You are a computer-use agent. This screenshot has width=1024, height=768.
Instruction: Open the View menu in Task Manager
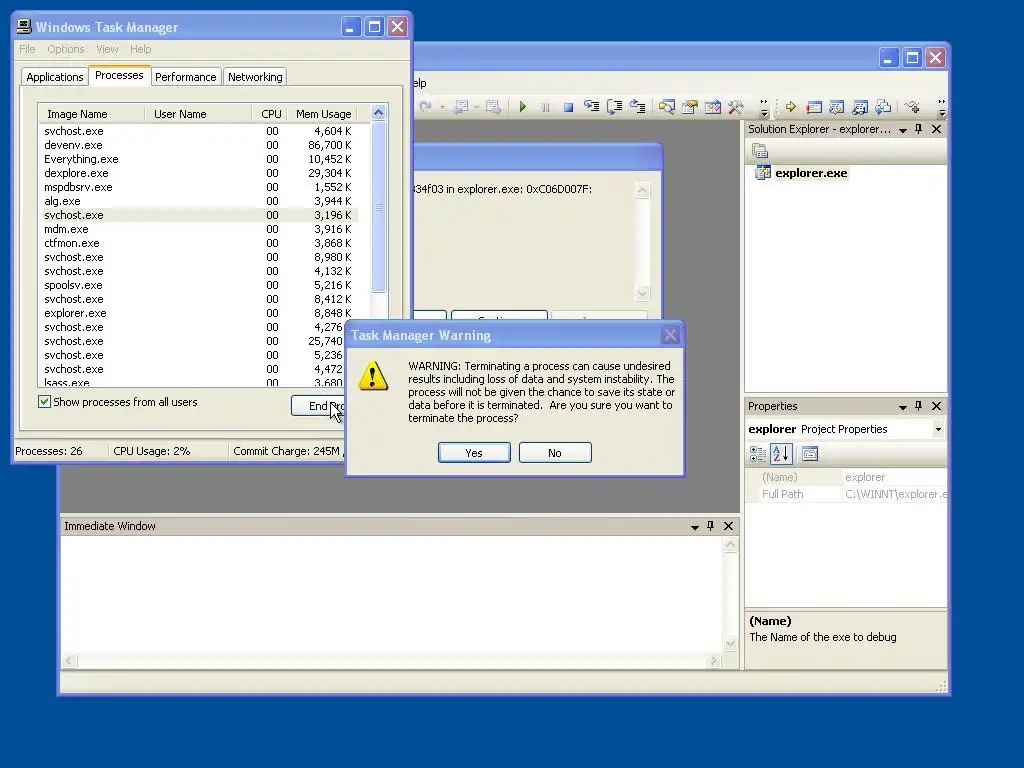click(x=107, y=49)
